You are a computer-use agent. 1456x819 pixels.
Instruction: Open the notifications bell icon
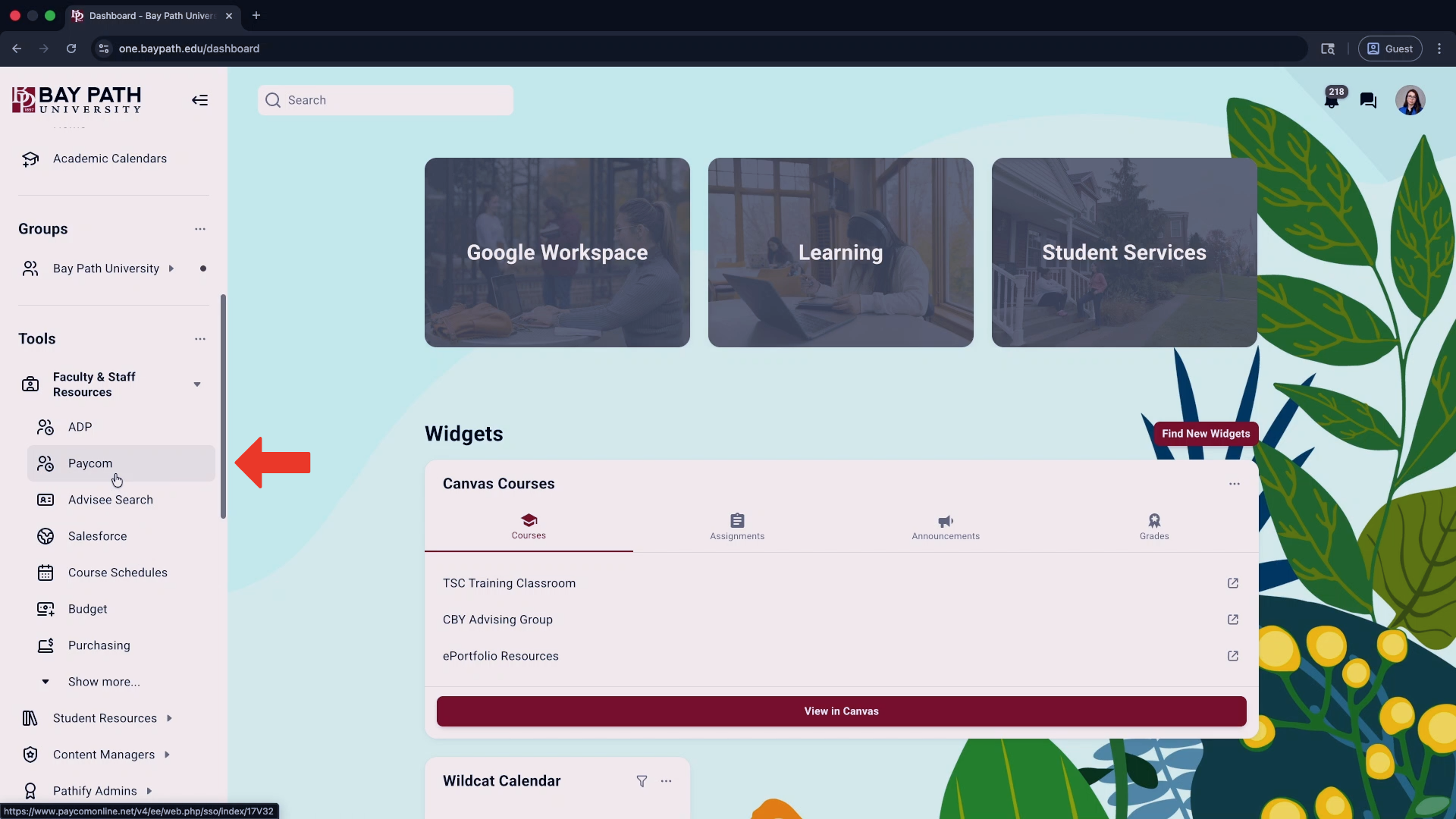1332,101
